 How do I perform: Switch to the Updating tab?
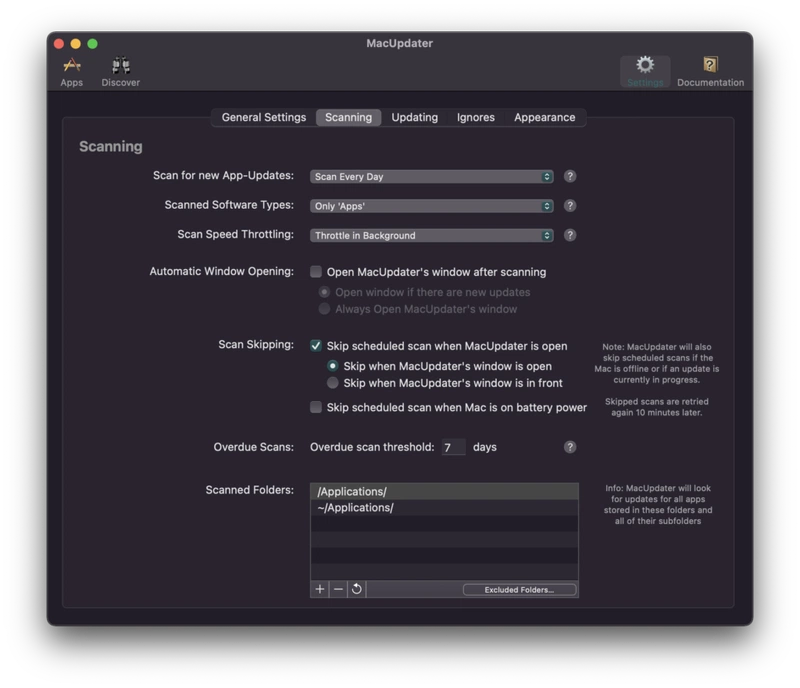tap(414, 117)
